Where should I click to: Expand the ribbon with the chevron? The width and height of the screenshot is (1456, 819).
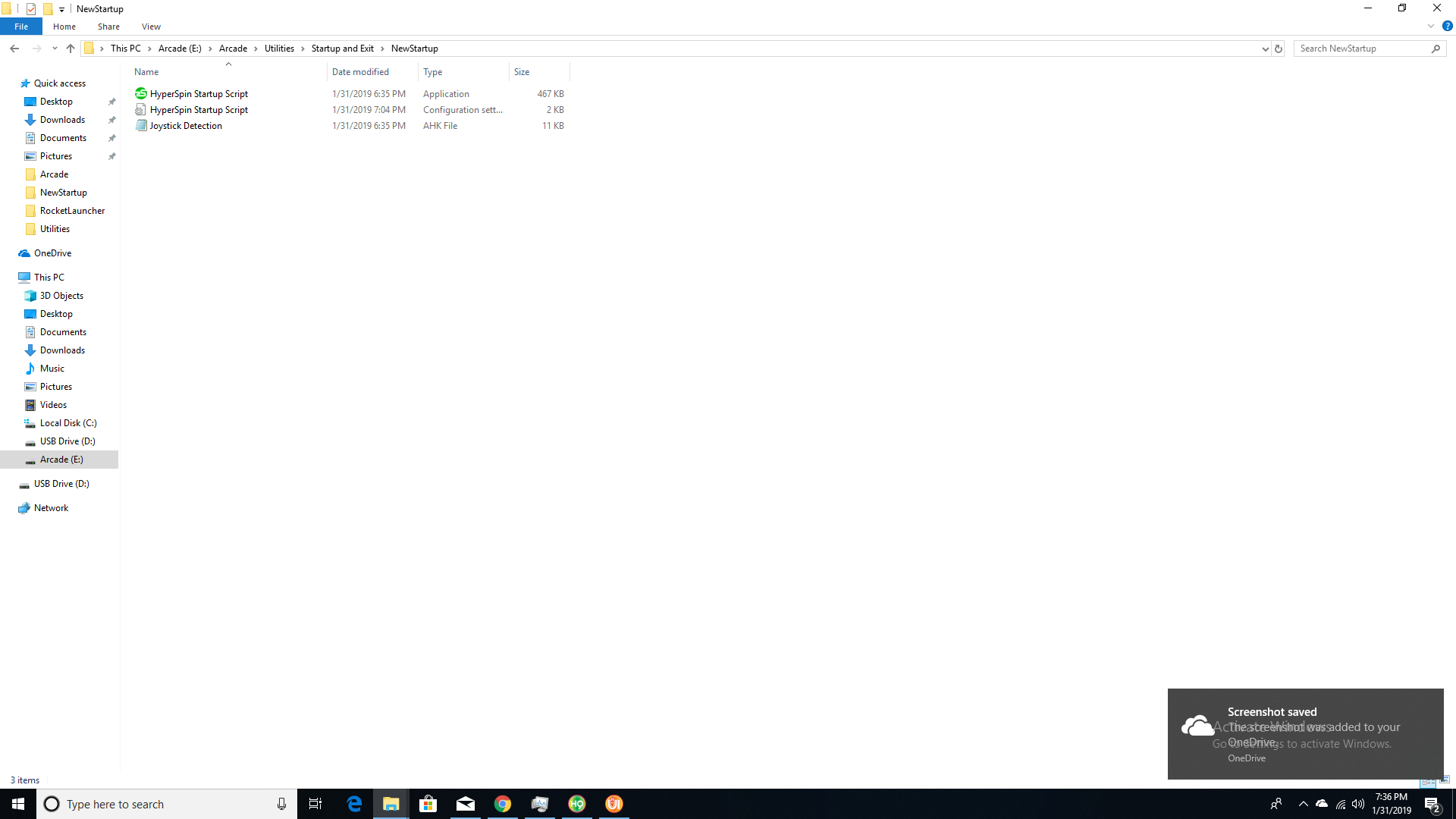pos(1431,27)
